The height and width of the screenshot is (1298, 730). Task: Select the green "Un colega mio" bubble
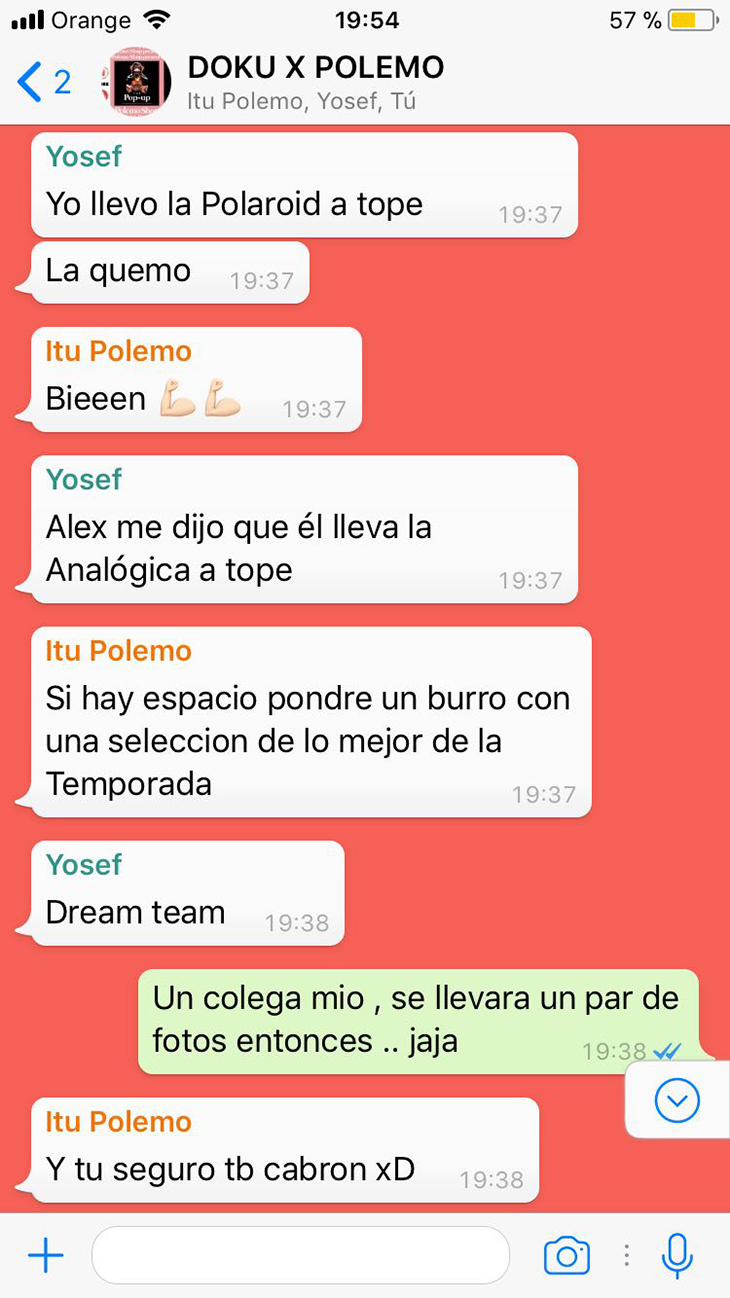tap(418, 1022)
